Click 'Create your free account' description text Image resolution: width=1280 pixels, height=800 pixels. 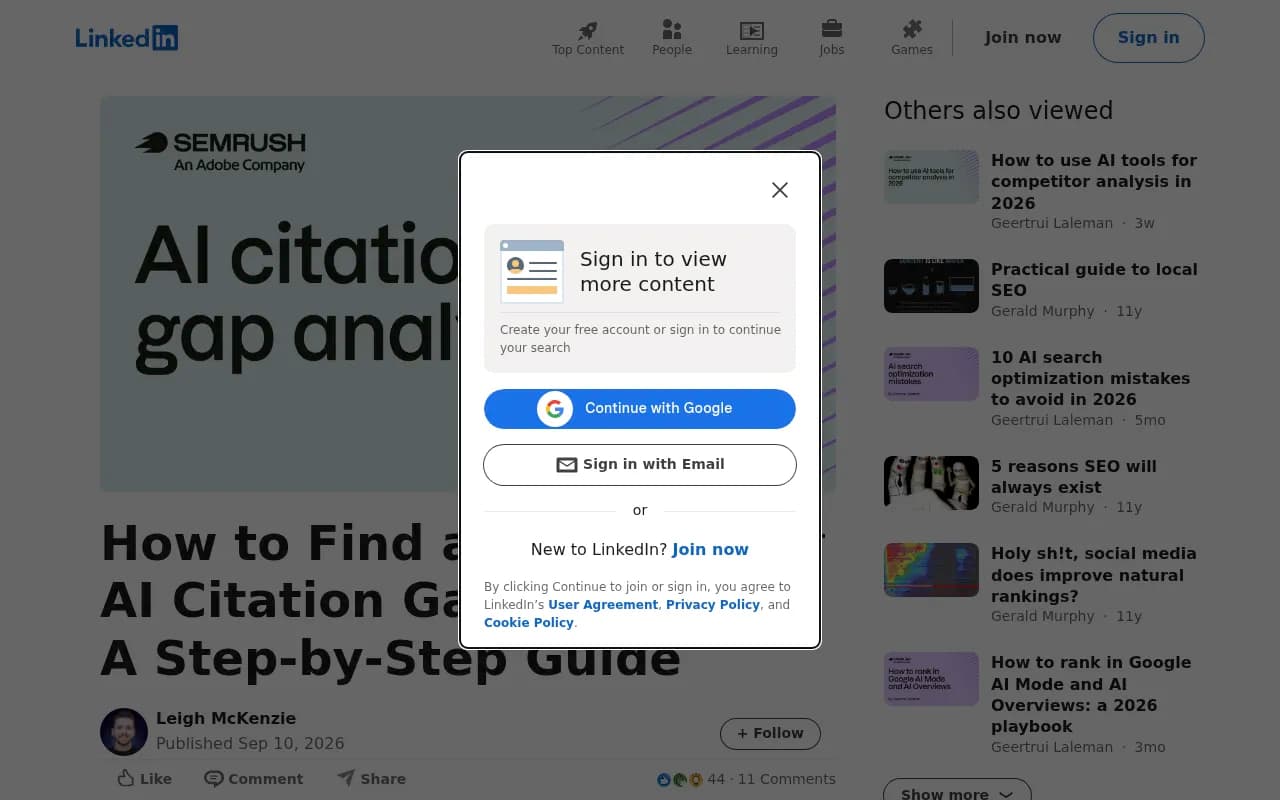coord(640,339)
